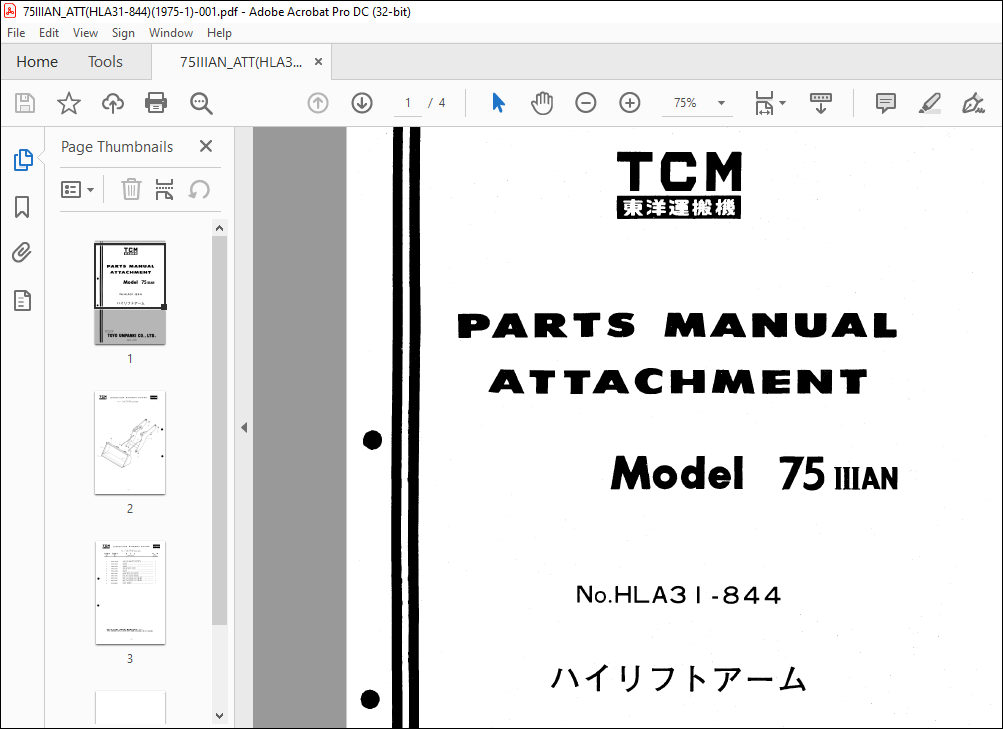Screen dimensions: 1003x729
Task: Zoom in with plus icon
Action: [x=630, y=103]
